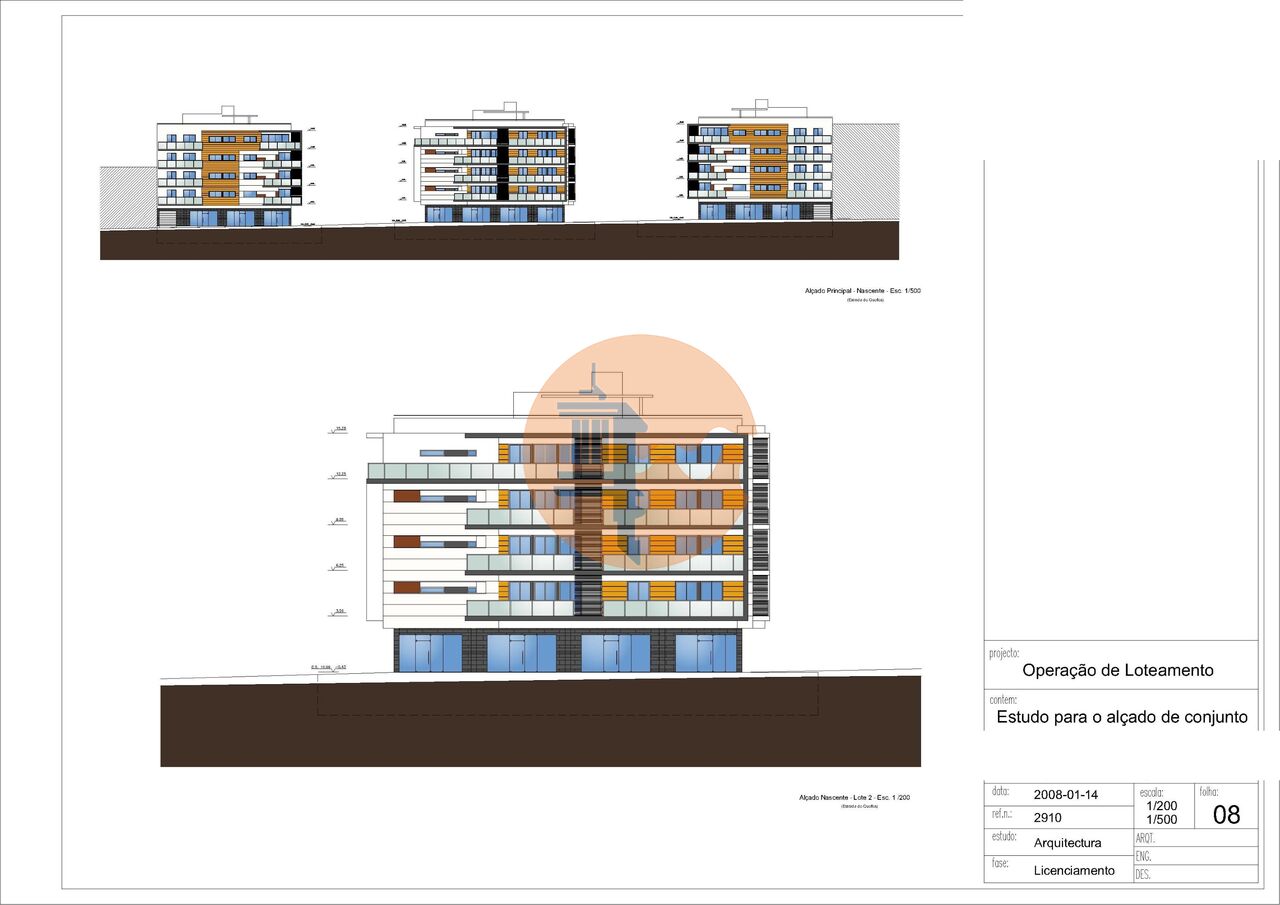Click the hatched area beside the right building

click(x=865, y=170)
